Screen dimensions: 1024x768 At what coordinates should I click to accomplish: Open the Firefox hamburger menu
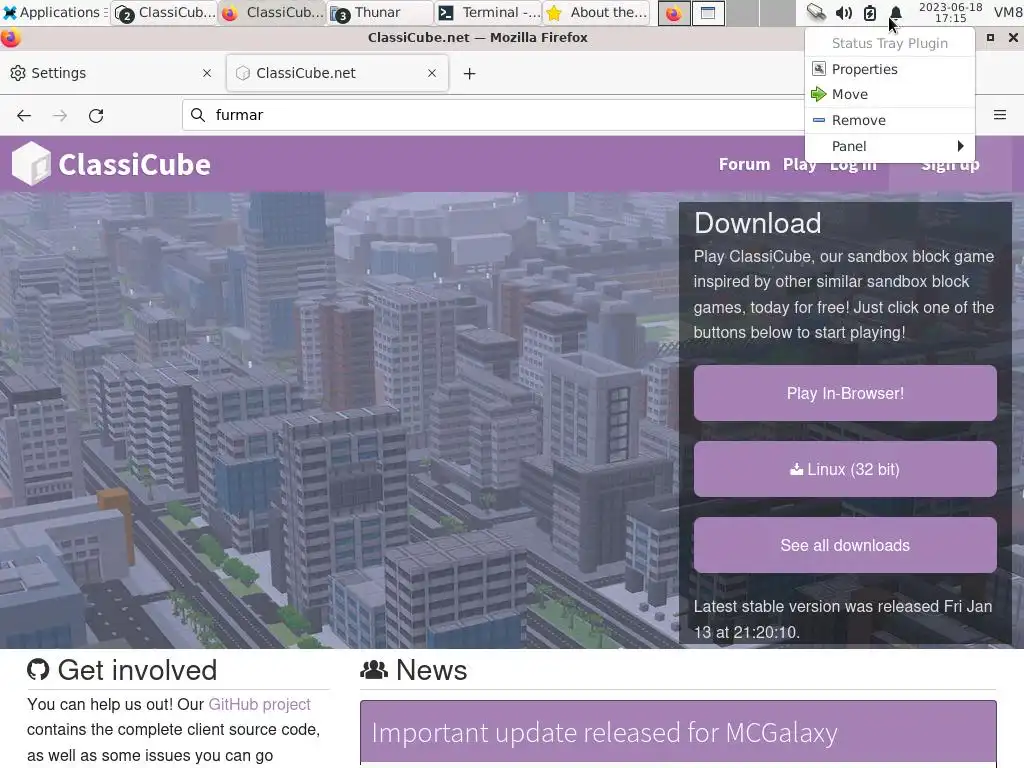pyautogui.click(x=1000, y=115)
